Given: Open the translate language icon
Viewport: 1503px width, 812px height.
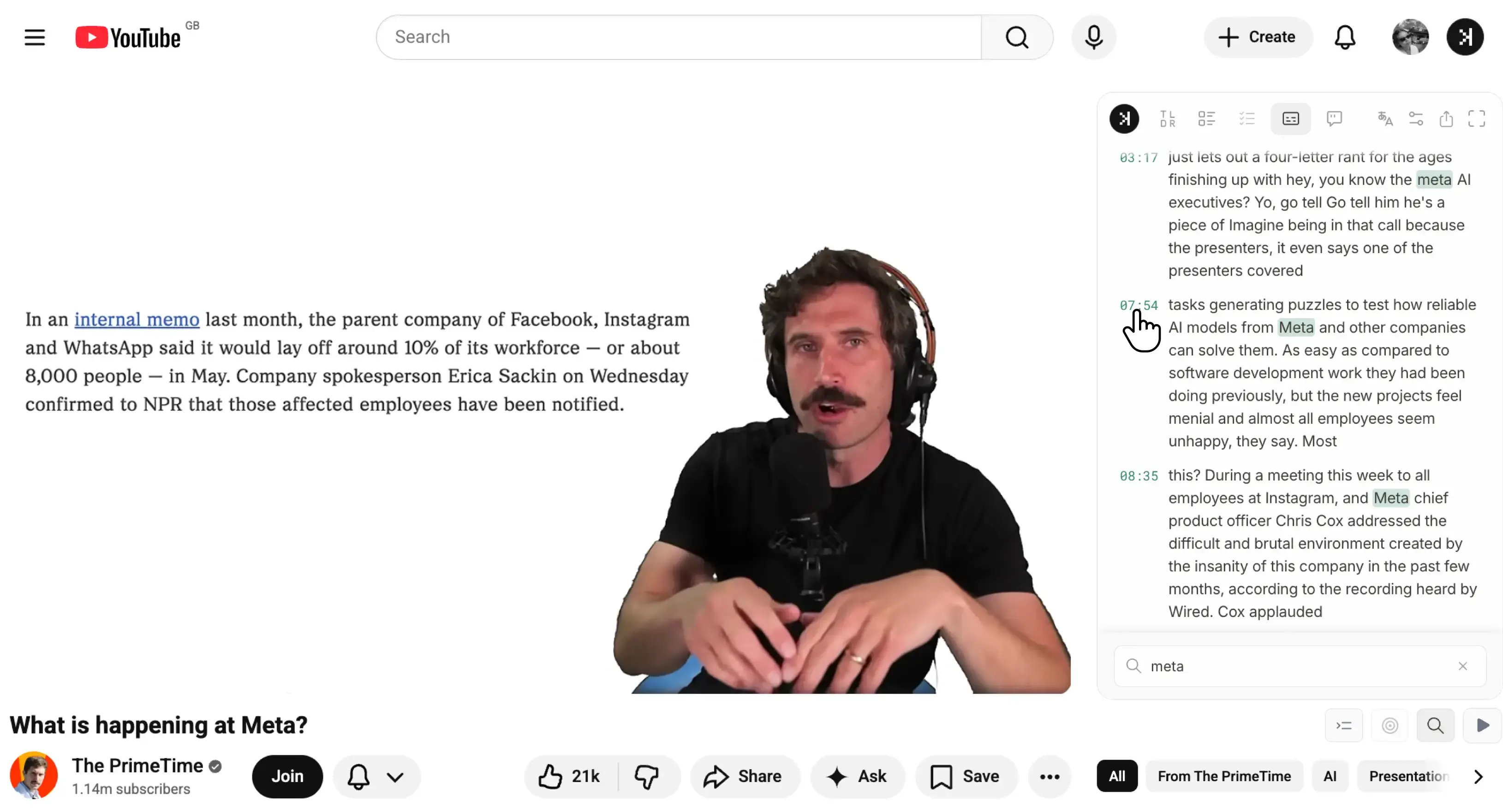Looking at the screenshot, I should tap(1385, 119).
